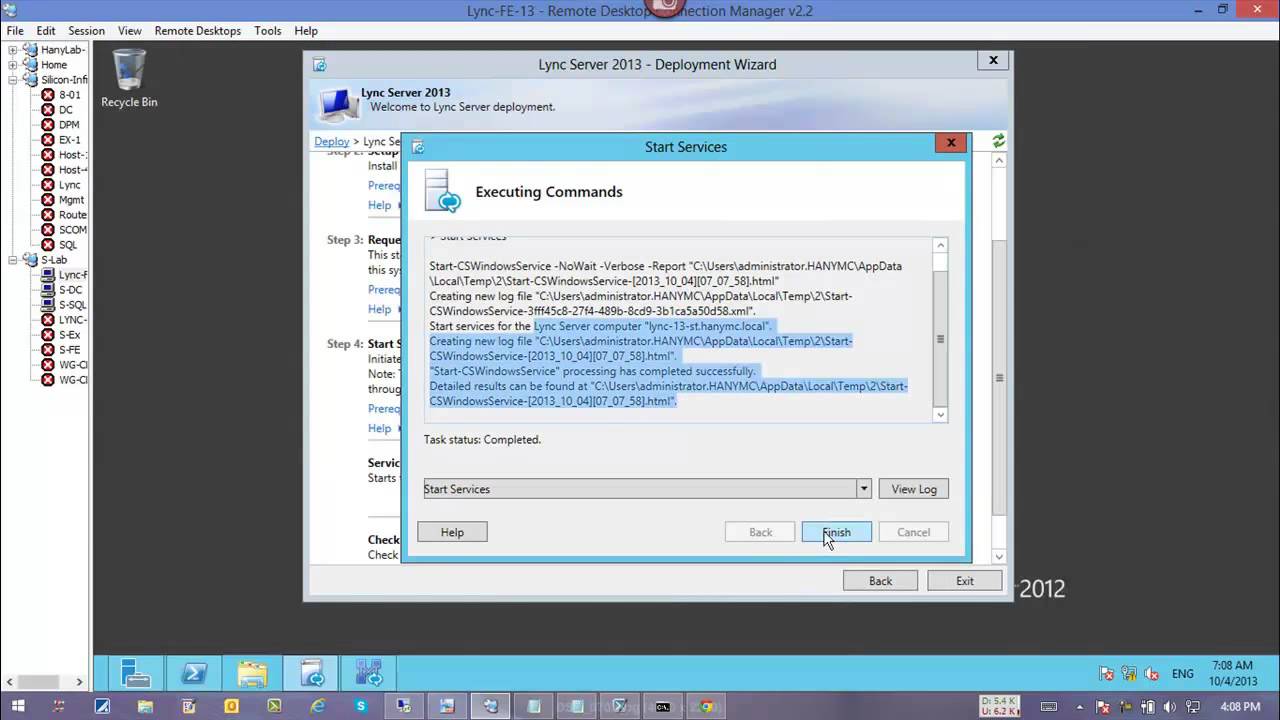Viewport: 1280px width, 720px height.
Task: Open Skype from the local taskbar
Action: click(361, 706)
